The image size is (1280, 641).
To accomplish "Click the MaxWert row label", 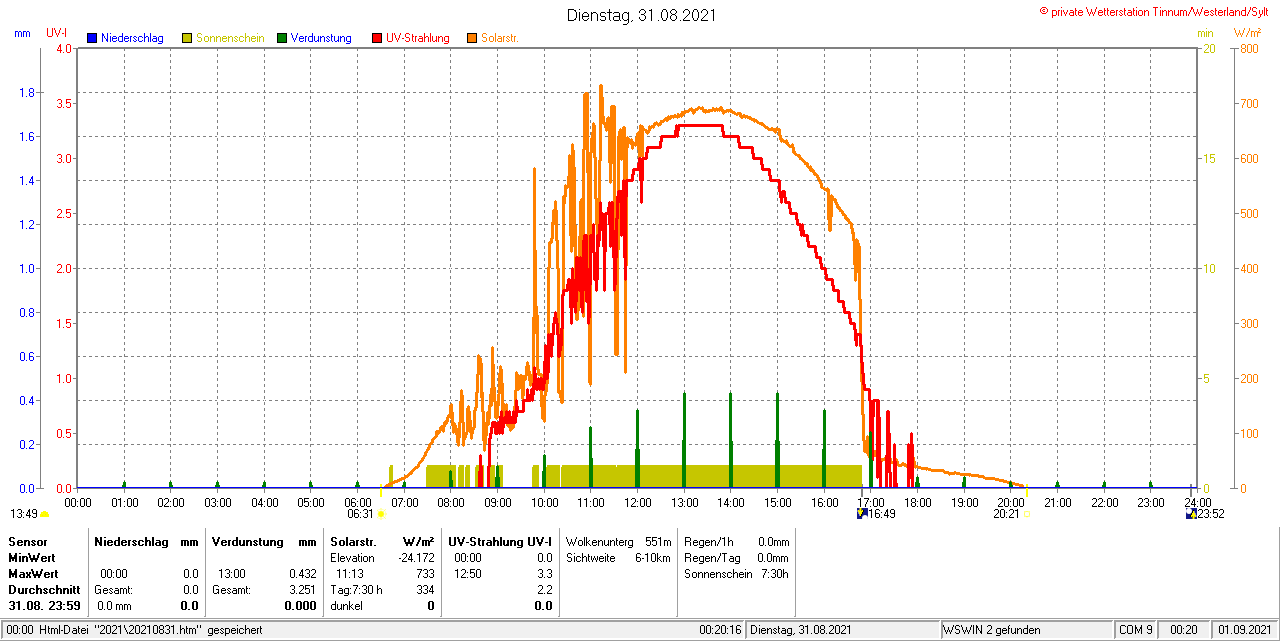I will (x=32, y=574).
